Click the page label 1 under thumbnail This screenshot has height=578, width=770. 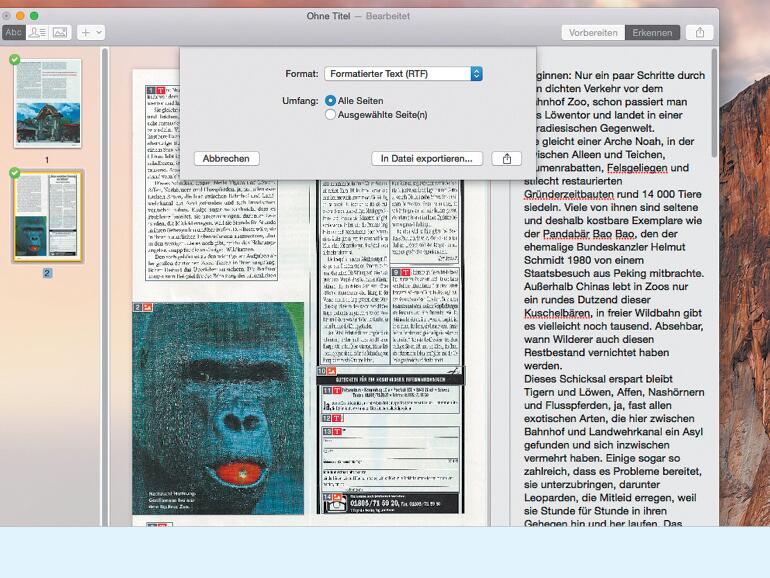click(x=47, y=160)
